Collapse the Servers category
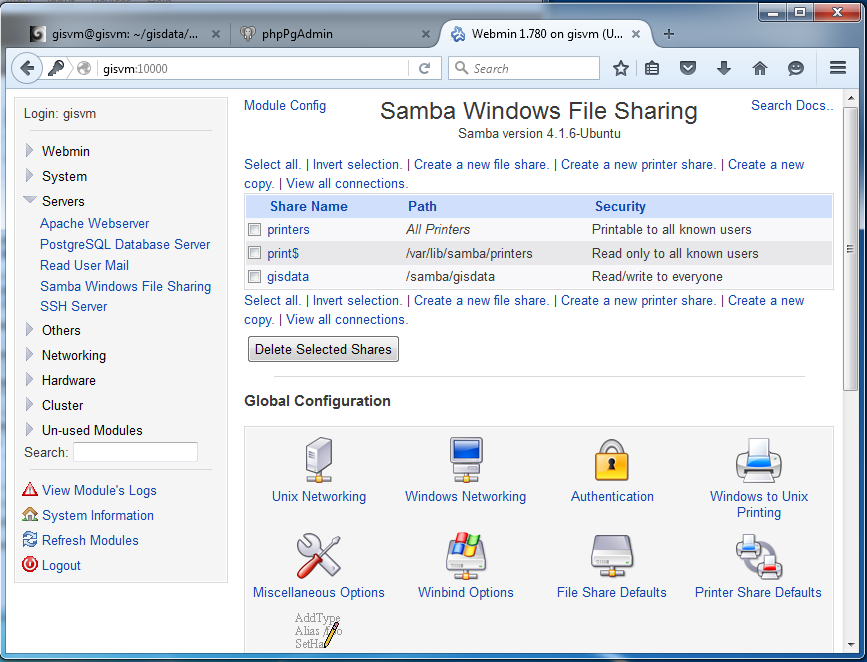This screenshot has height=662, width=867. click(30, 200)
